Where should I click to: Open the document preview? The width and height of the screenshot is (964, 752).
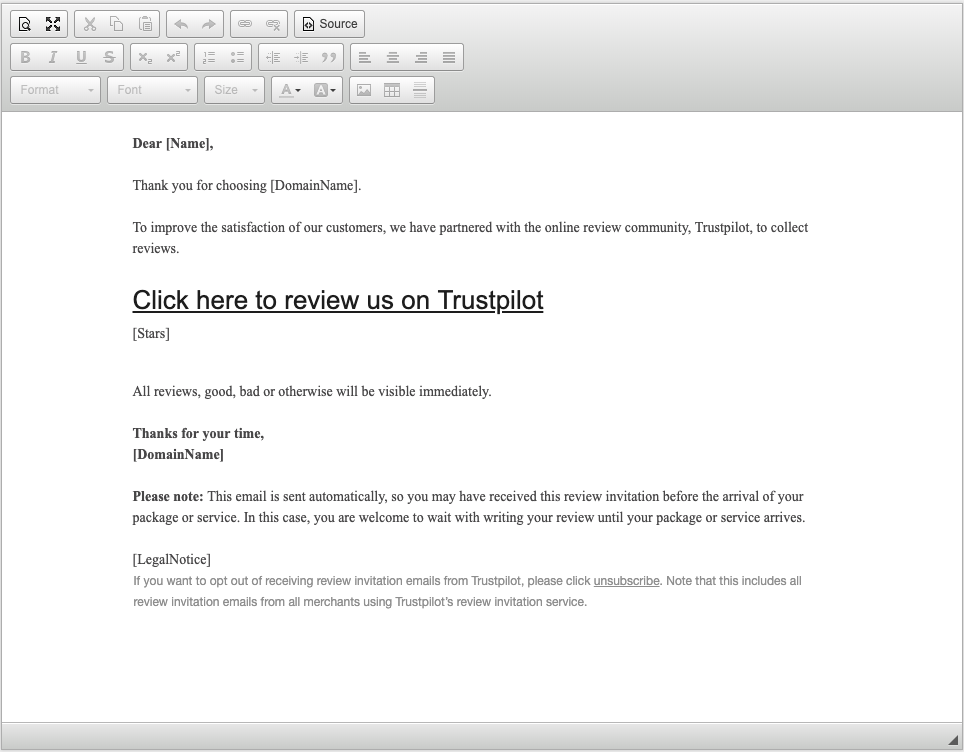click(x=25, y=24)
